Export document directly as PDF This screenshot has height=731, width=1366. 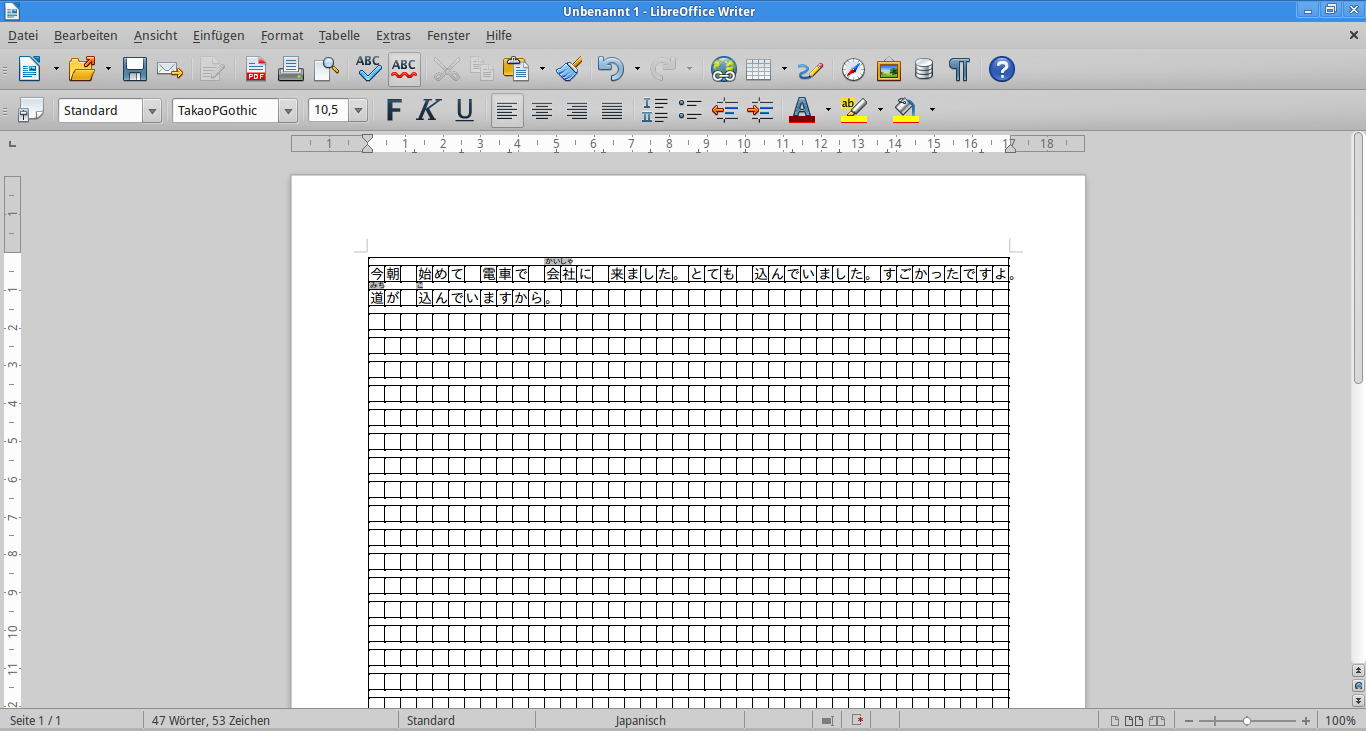pos(256,69)
